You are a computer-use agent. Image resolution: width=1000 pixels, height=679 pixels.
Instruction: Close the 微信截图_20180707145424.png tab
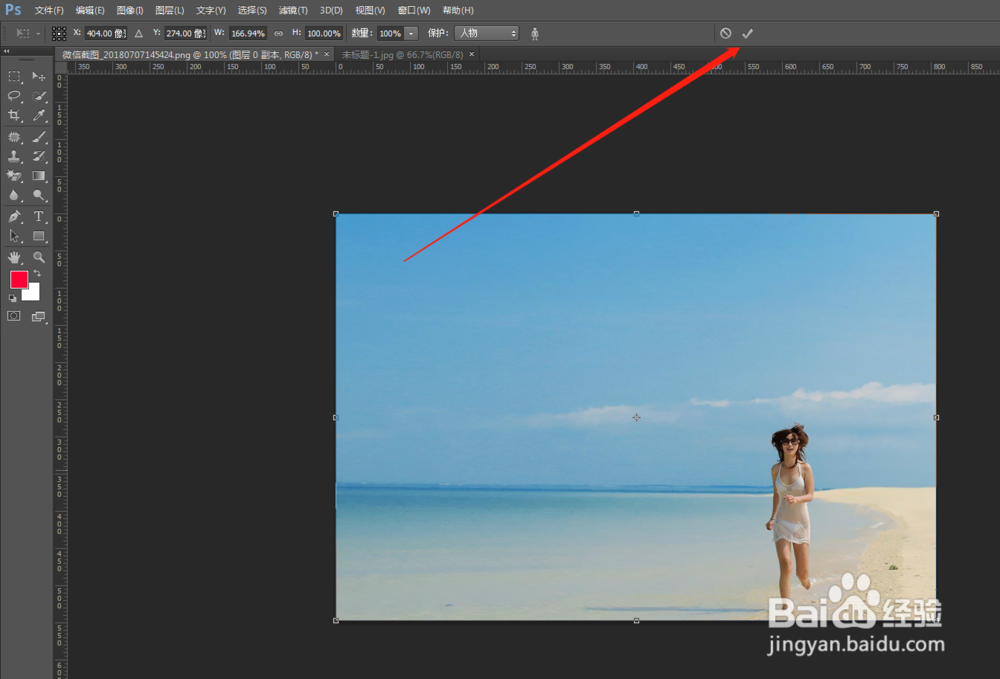327,55
